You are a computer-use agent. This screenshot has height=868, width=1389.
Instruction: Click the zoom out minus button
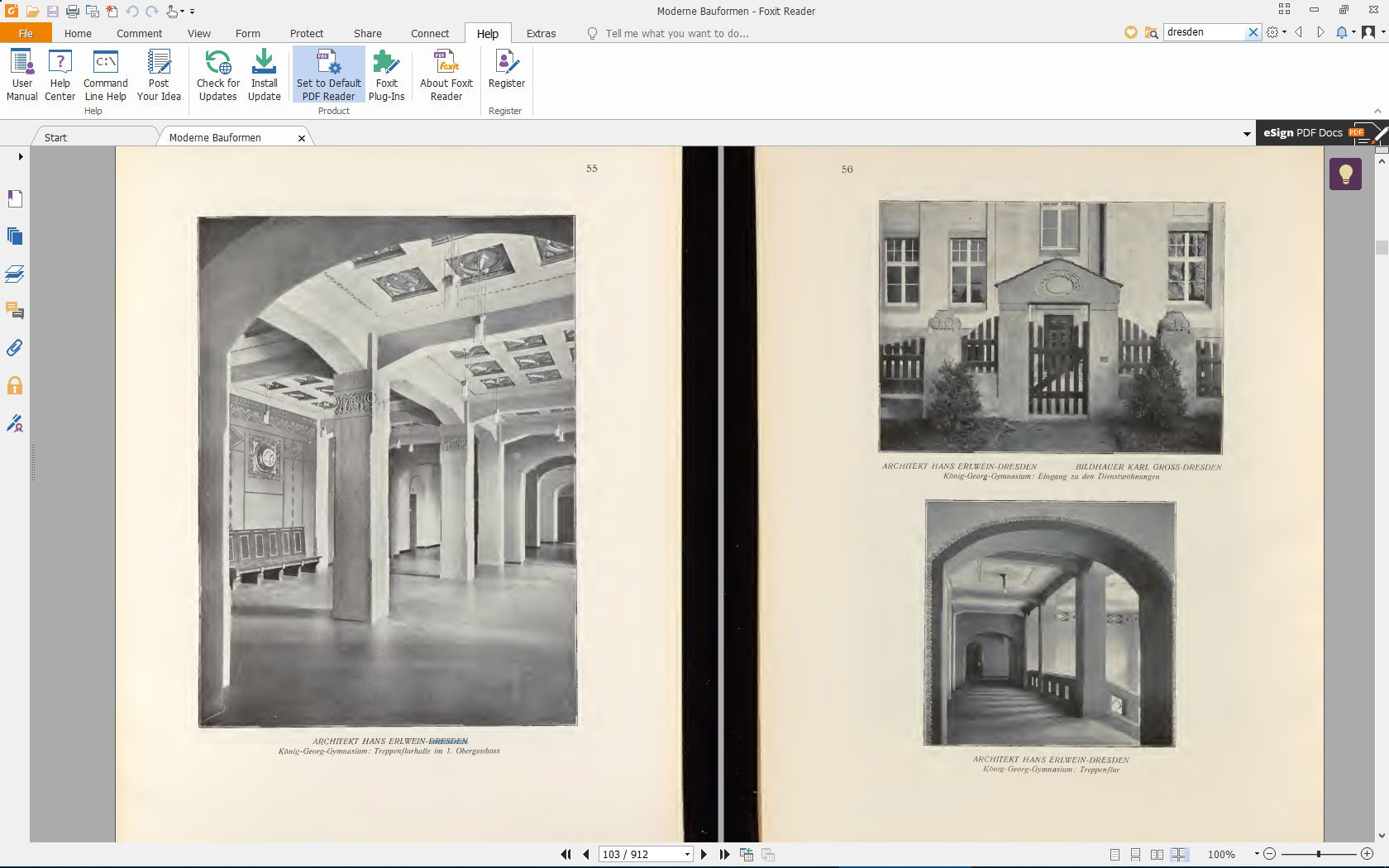tap(1270, 854)
